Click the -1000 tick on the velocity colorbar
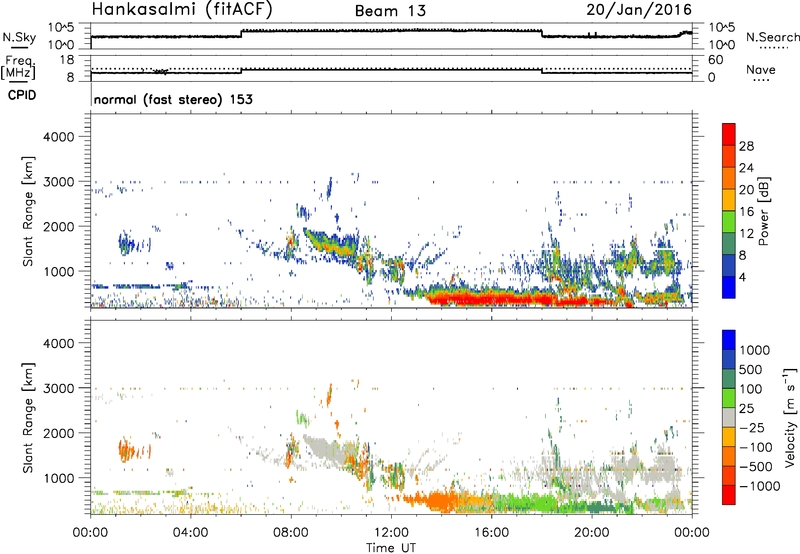This screenshot has width=800, height=554. pos(759,486)
